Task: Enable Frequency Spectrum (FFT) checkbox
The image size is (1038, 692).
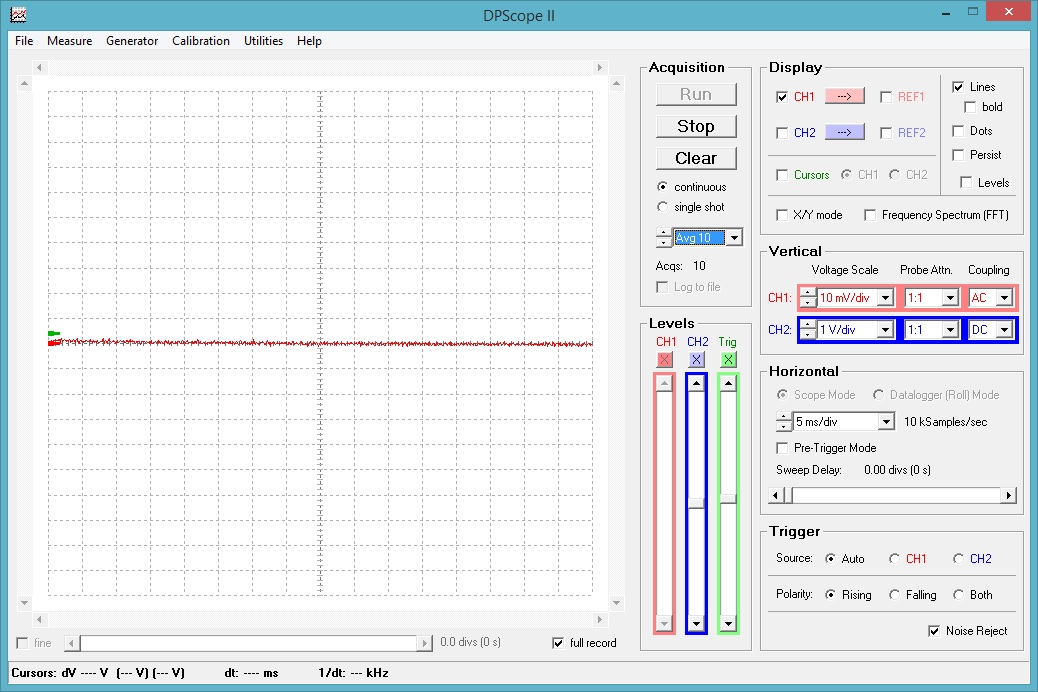Action: [x=870, y=215]
